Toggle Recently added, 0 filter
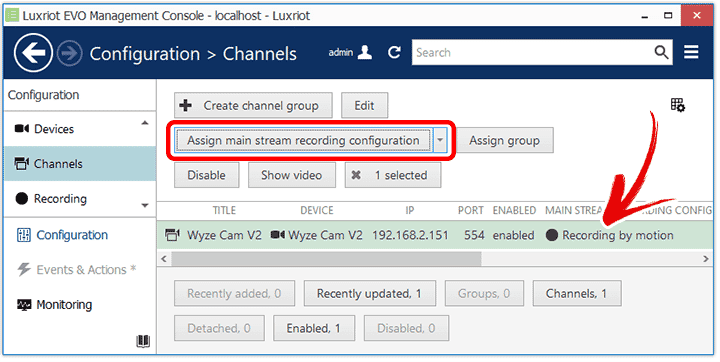Image resolution: width=720 pixels, height=362 pixels. pos(234,294)
